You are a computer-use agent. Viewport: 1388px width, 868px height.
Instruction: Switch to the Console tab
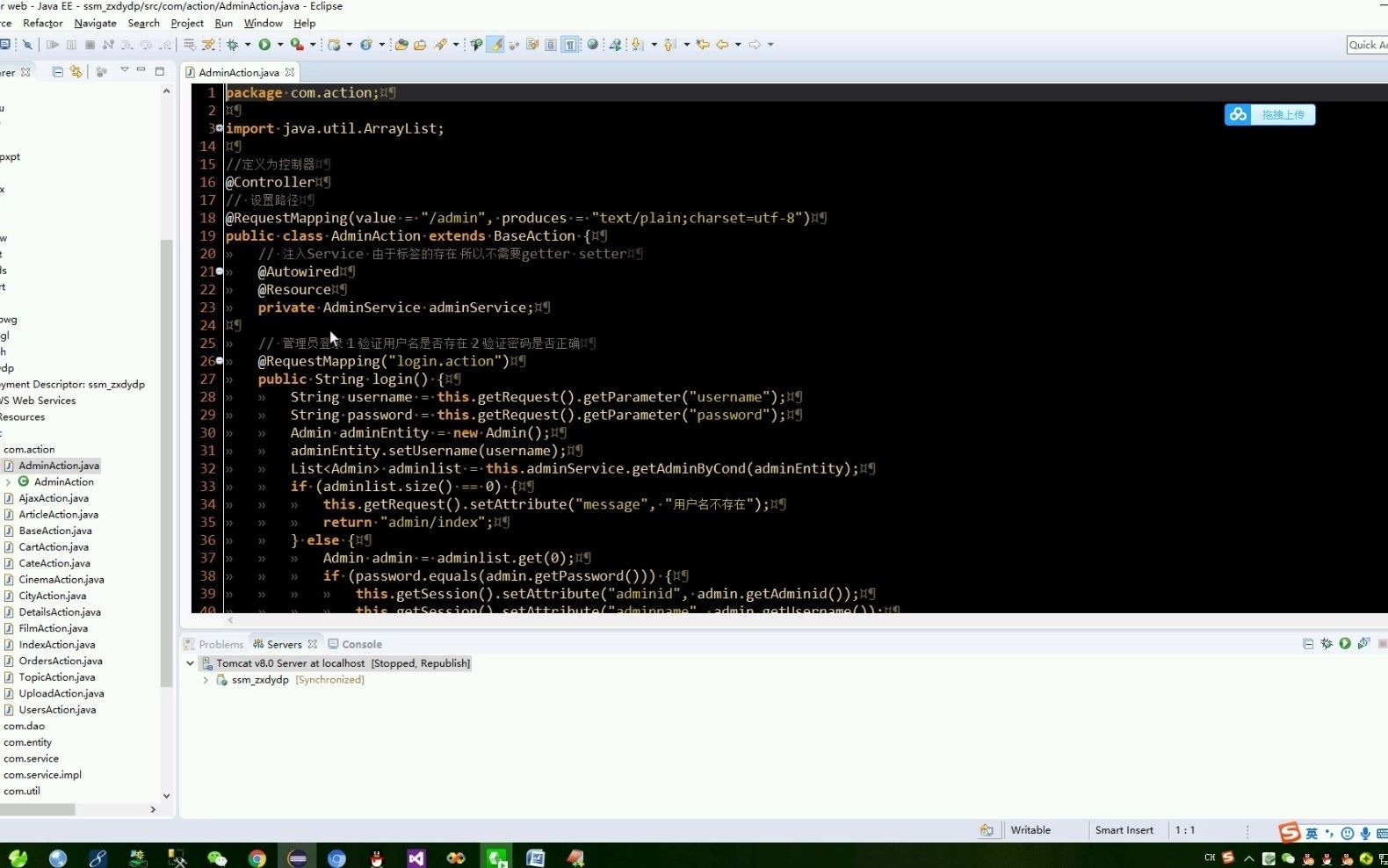[x=355, y=644]
